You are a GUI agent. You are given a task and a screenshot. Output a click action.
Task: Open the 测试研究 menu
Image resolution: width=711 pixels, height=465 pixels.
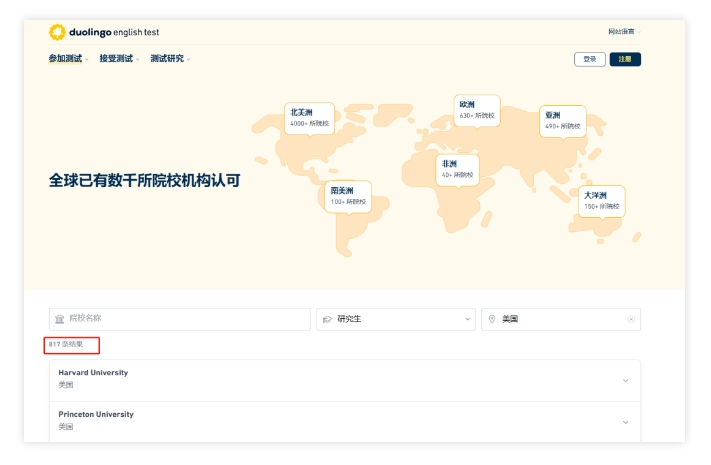point(170,59)
